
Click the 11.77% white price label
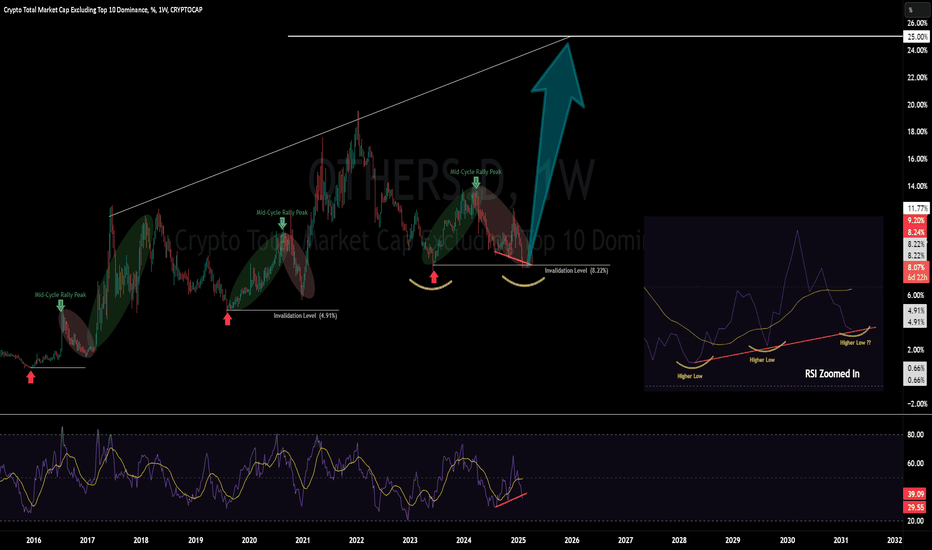tap(917, 208)
